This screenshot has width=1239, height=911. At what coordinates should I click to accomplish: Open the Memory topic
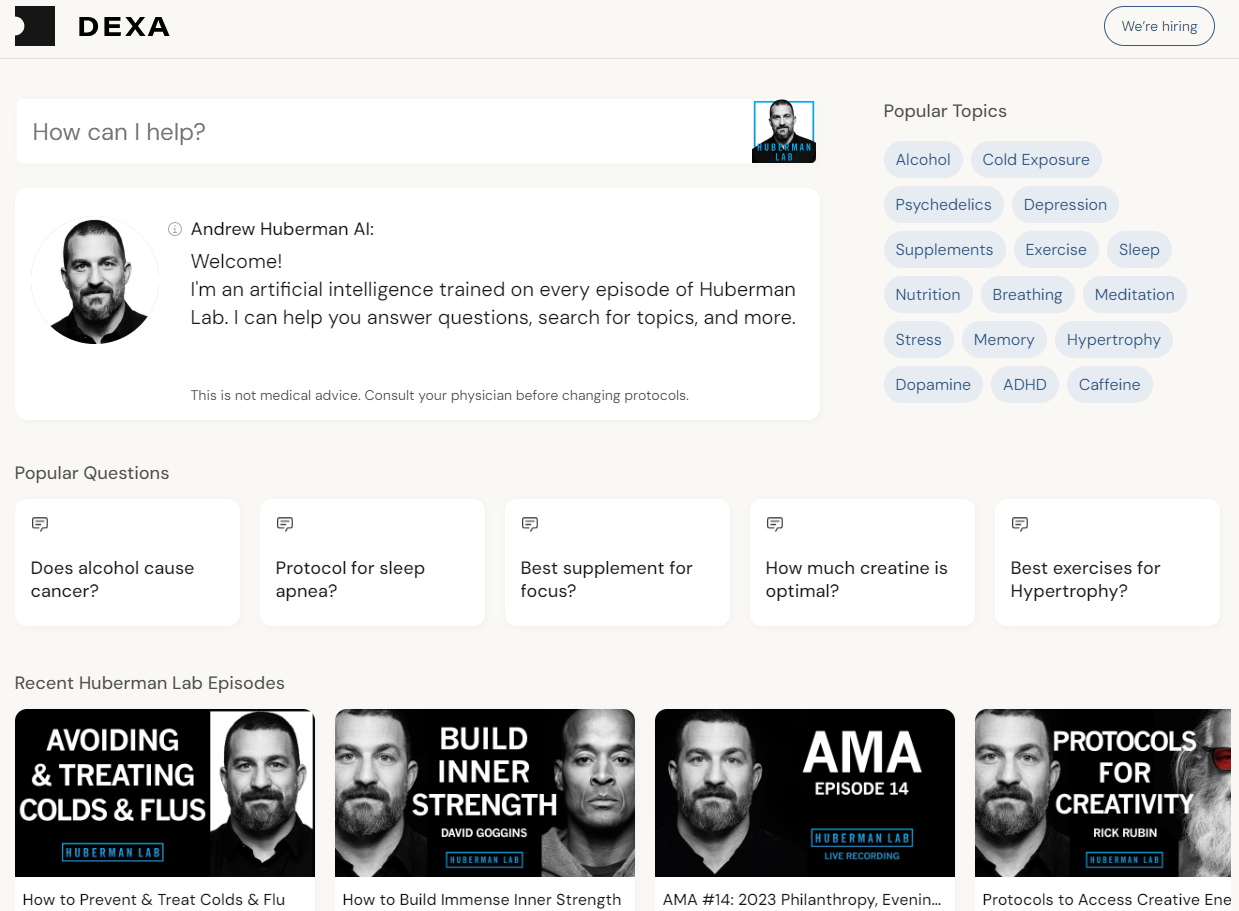1004,340
